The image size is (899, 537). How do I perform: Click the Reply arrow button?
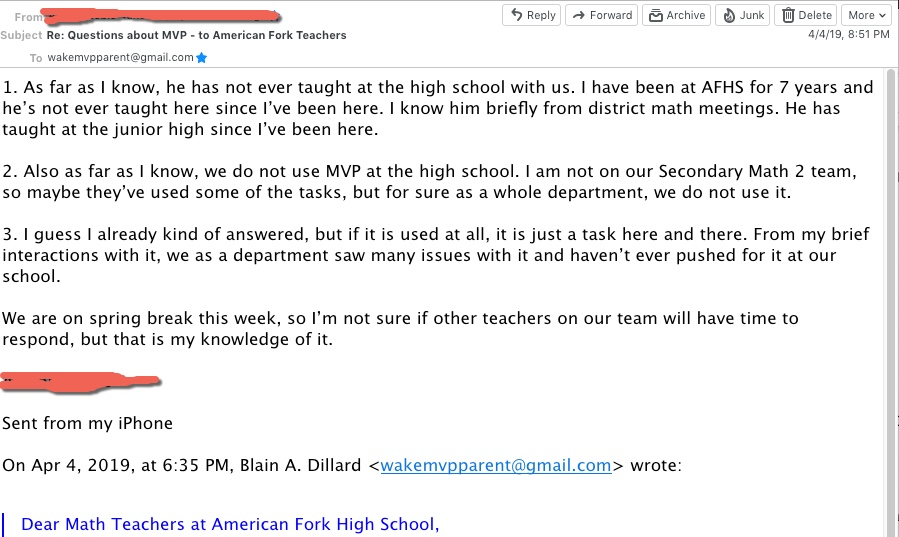point(531,15)
